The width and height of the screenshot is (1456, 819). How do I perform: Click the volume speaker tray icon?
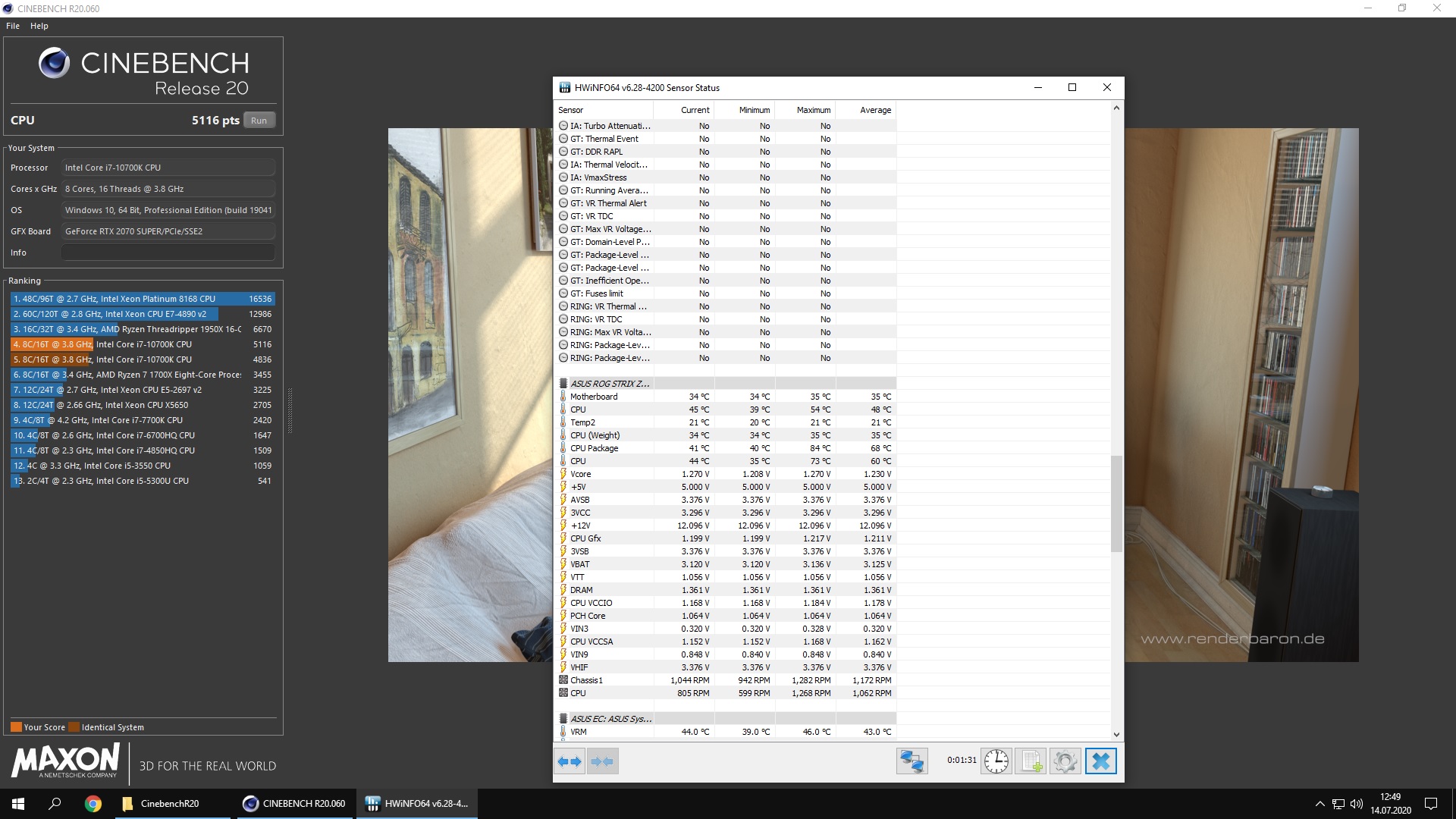(x=1357, y=804)
